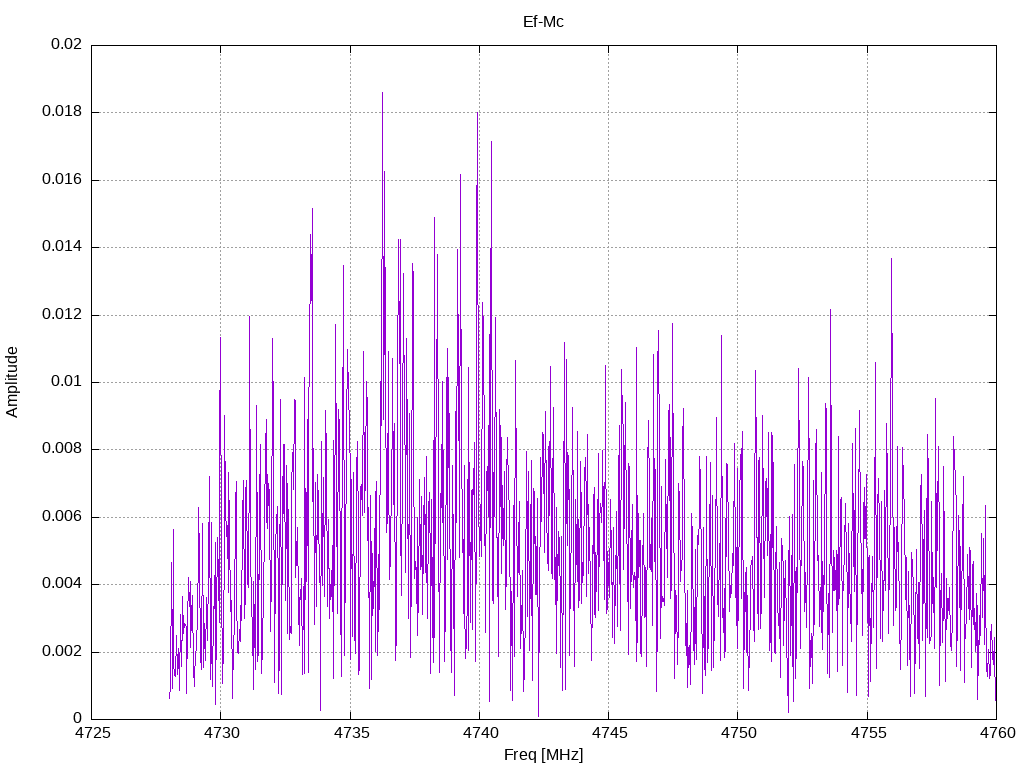Click the y-axis tick label 0.004
This screenshot has width=1024, height=768.
63,584
